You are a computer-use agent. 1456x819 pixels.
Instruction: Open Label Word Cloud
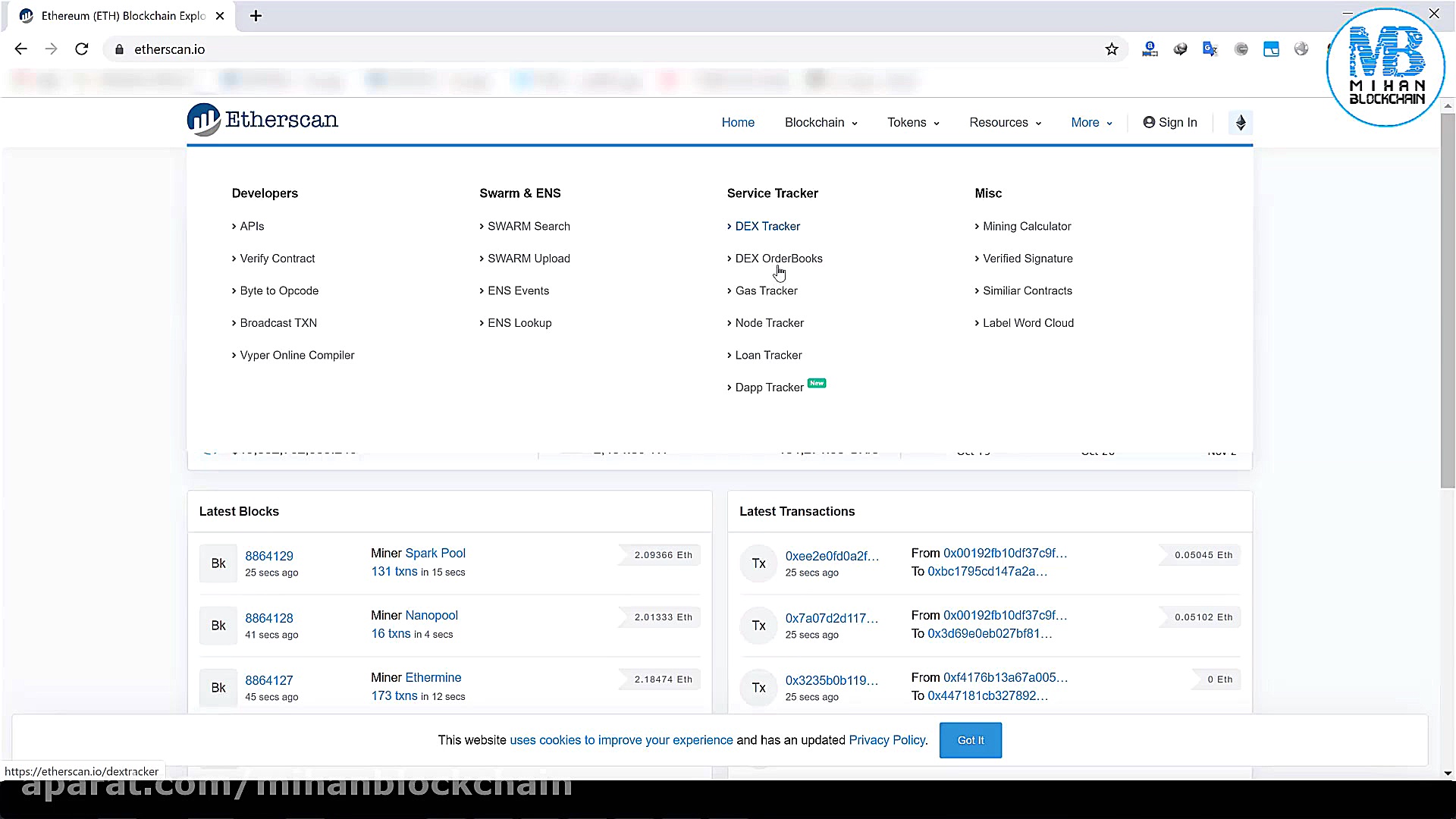(x=1028, y=323)
